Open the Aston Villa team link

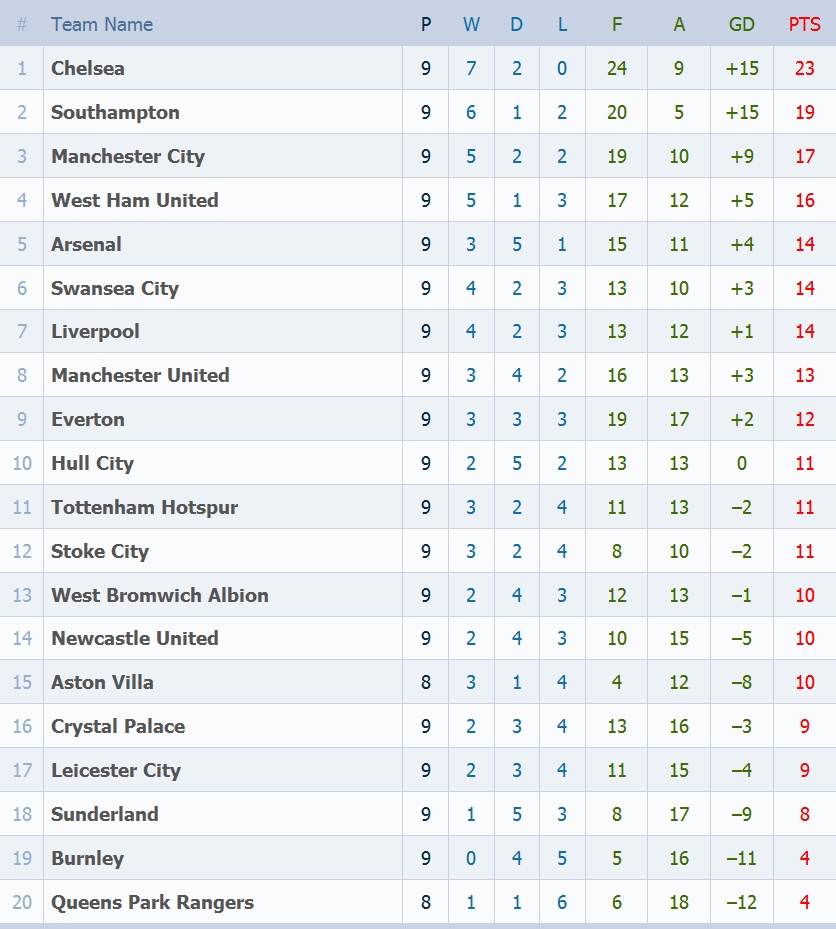[102, 682]
